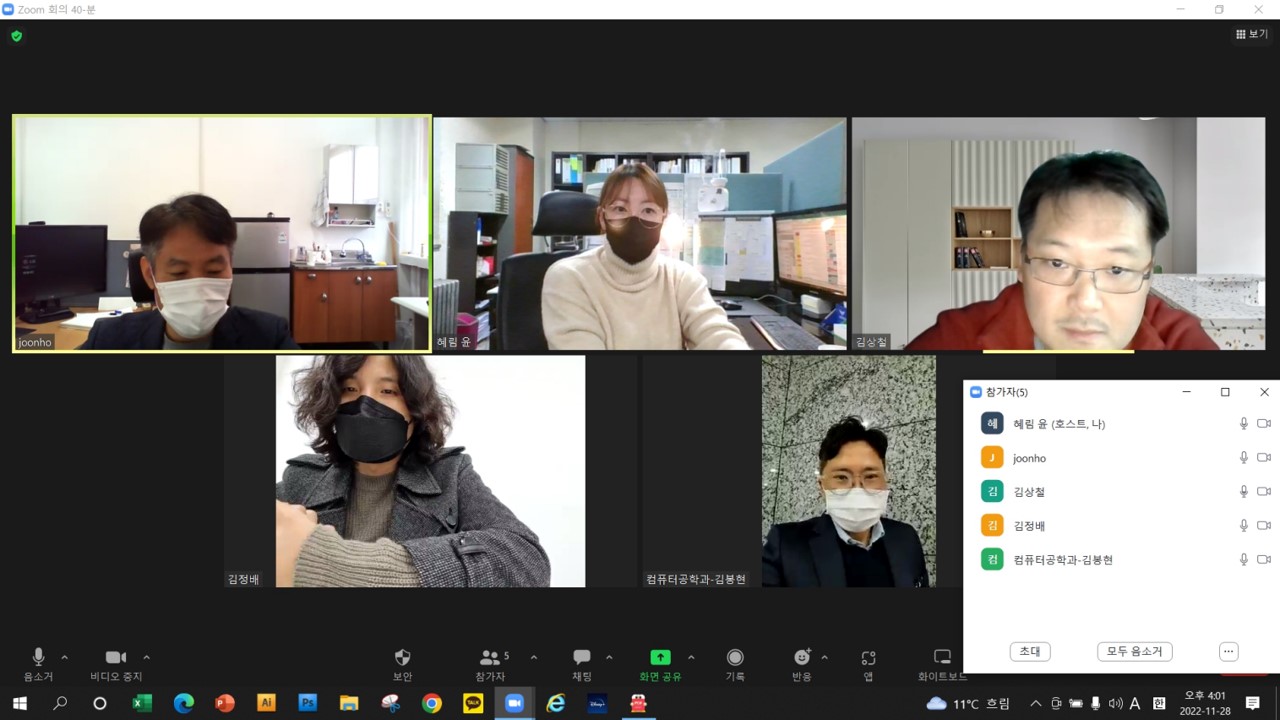Click joonho's orange J avatar

pyautogui.click(x=992, y=458)
